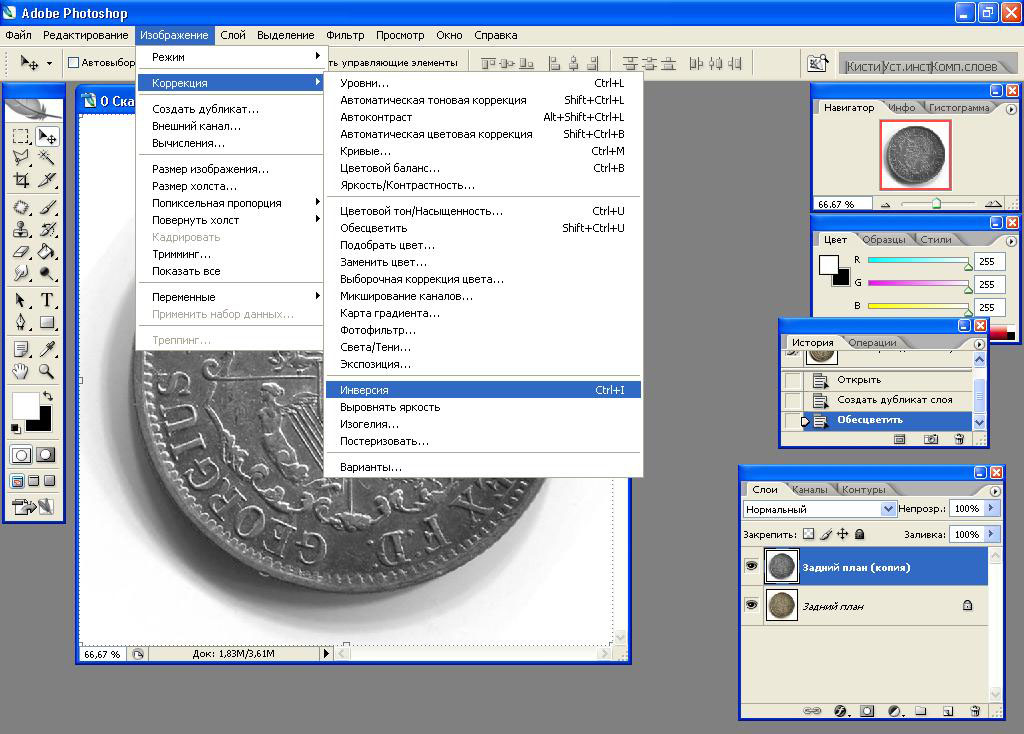Open the Непрозр. opacity slider arrow

(991, 508)
